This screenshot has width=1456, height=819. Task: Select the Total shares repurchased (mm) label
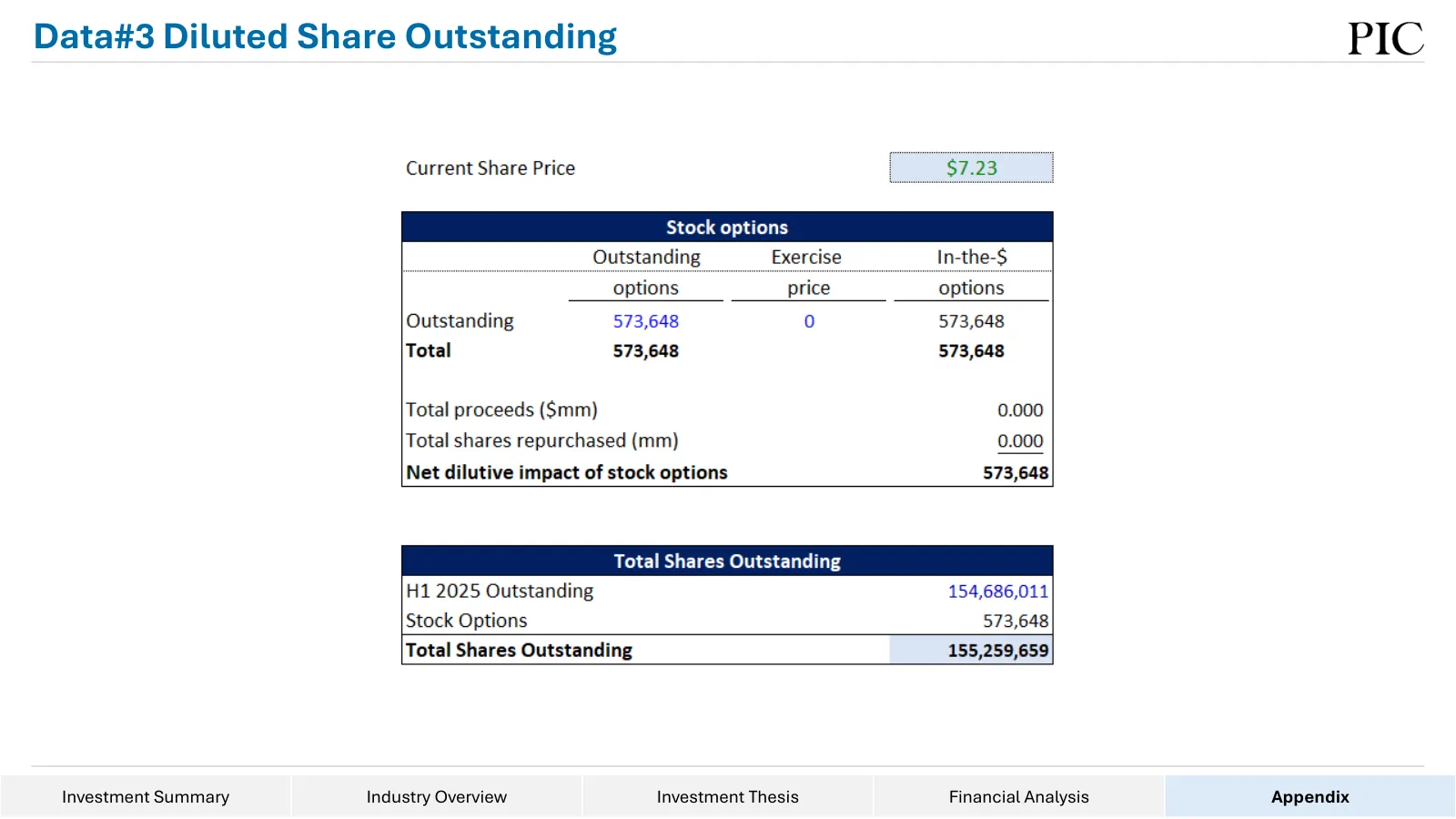(542, 440)
